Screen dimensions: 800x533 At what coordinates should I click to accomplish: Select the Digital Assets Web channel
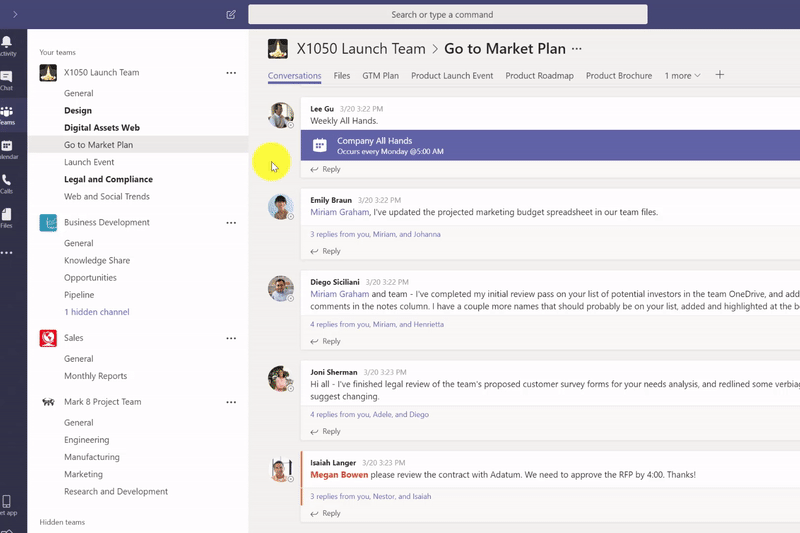point(102,128)
